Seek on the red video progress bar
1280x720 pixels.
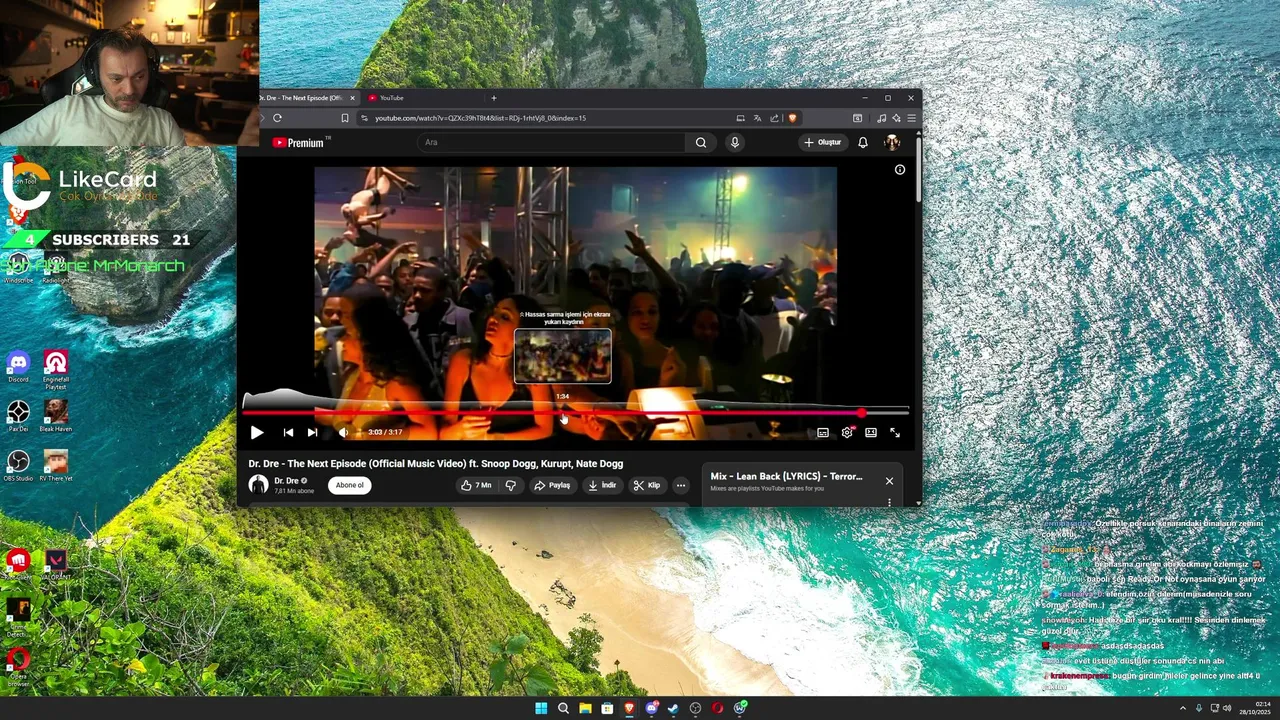576,412
